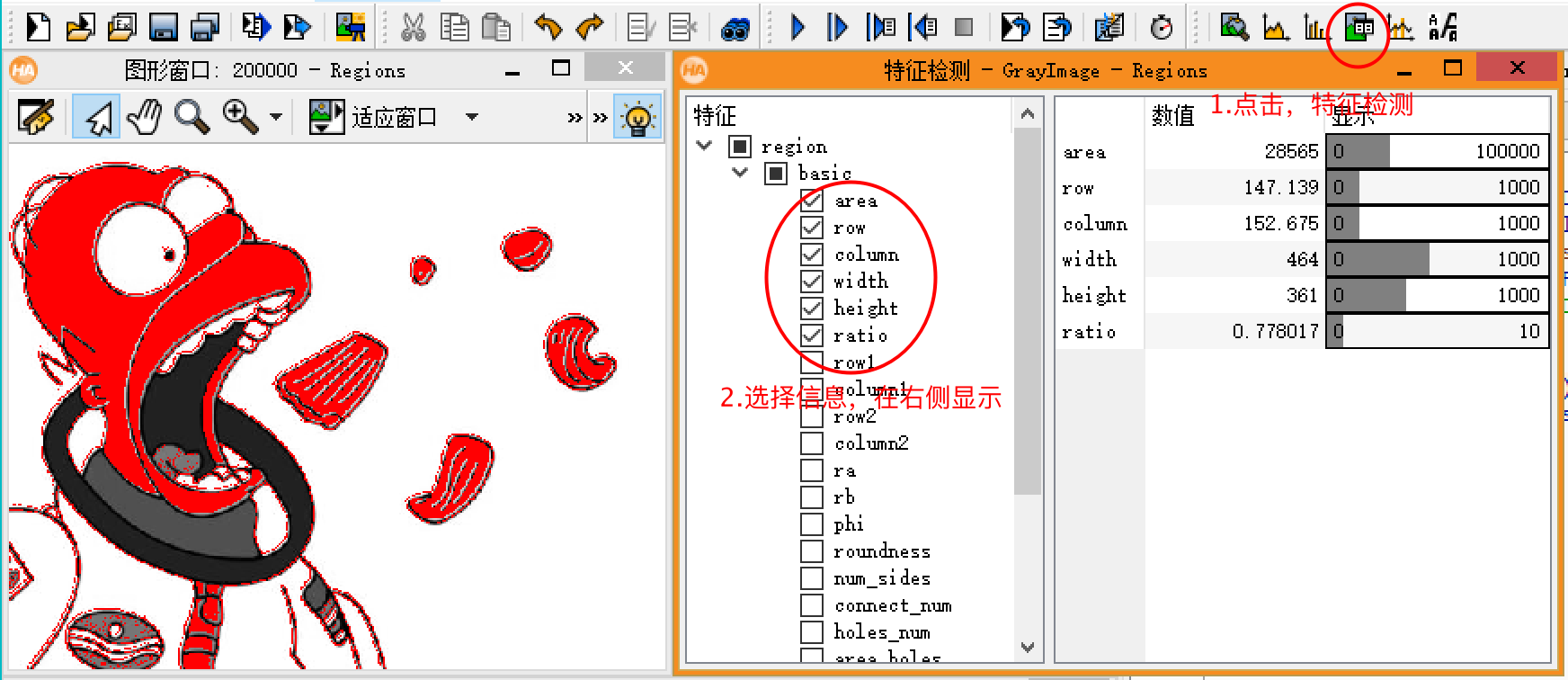Click the 特征 list header

[x=715, y=115]
